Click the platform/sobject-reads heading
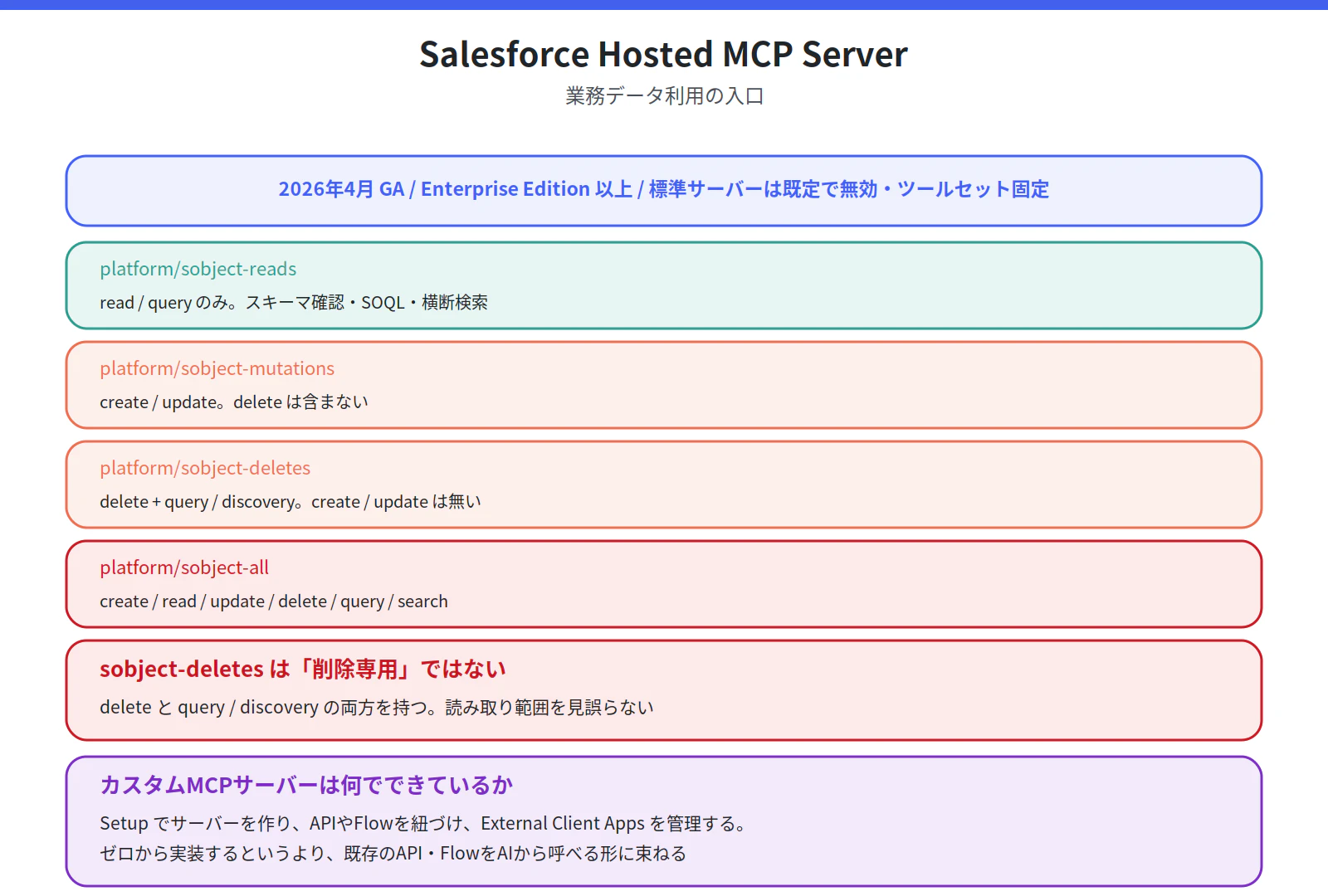This screenshot has height=896, width=1328. (x=198, y=269)
